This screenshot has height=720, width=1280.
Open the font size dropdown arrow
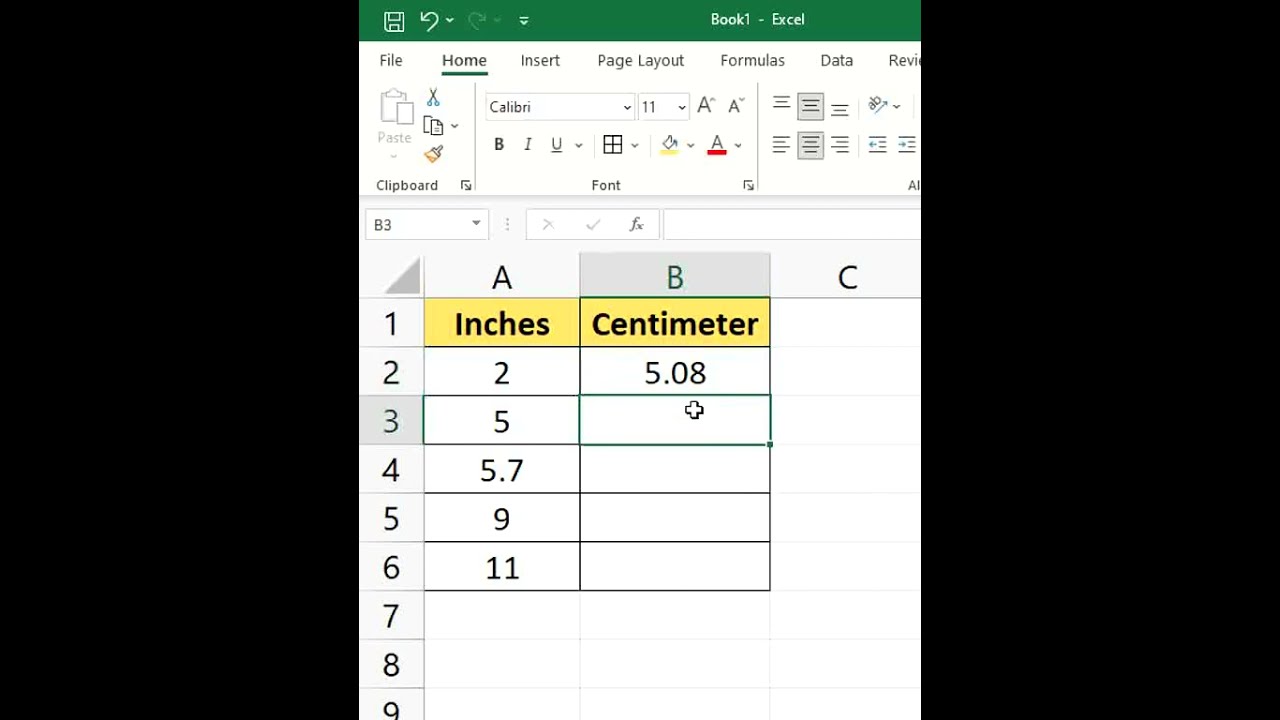pyautogui.click(x=682, y=107)
